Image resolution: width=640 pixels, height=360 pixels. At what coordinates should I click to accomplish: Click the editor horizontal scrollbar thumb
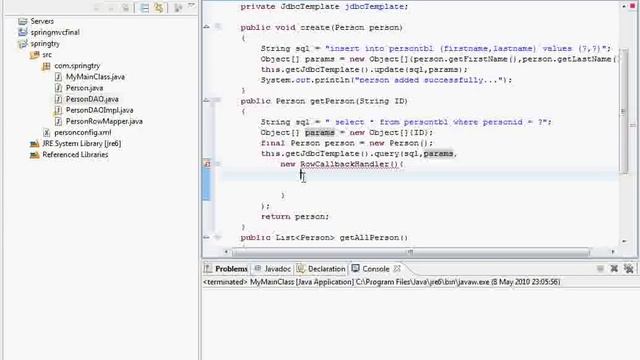(x=411, y=252)
